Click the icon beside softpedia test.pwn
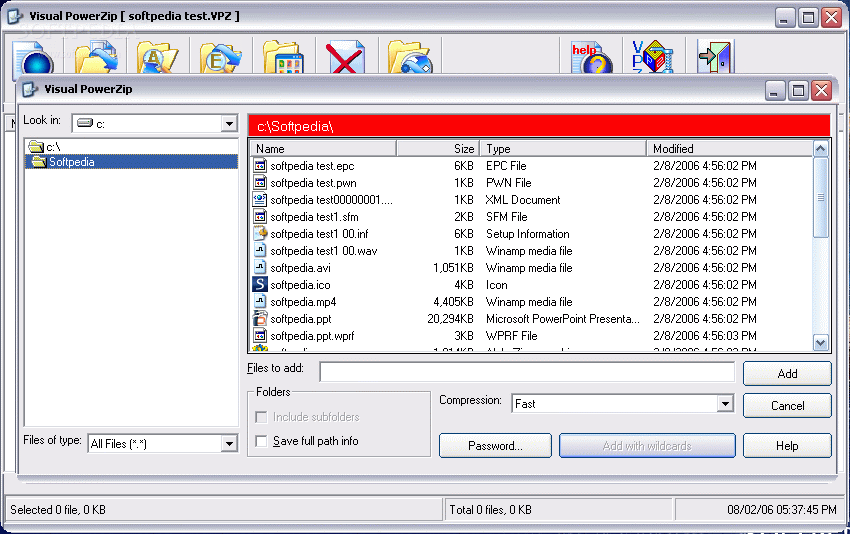 [260, 182]
